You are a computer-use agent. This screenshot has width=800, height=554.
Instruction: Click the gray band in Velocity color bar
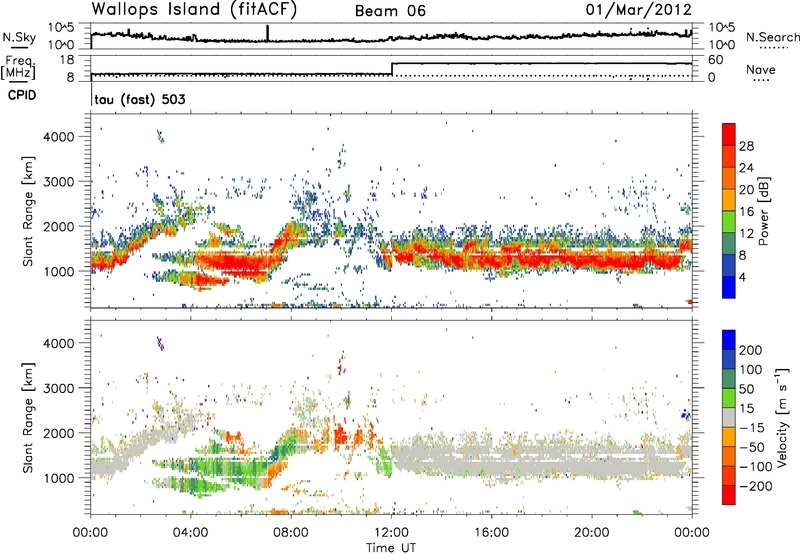pyautogui.click(x=729, y=417)
